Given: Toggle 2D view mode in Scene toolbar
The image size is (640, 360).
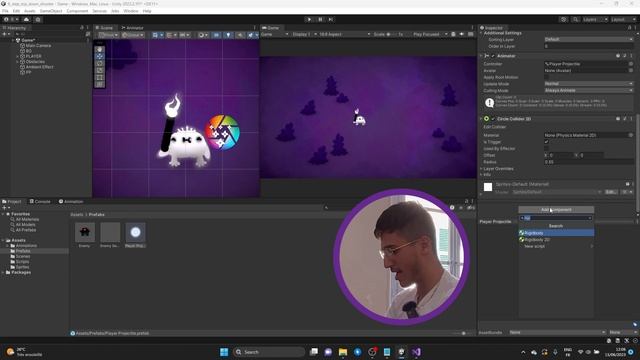Looking at the screenshot, I should [x=216, y=35].
